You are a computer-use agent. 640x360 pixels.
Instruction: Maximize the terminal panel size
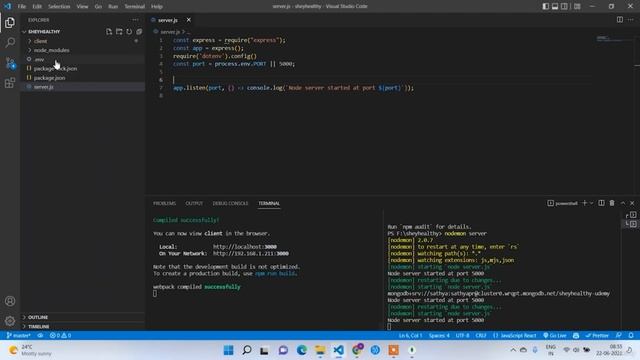click(x=623, y=203)
